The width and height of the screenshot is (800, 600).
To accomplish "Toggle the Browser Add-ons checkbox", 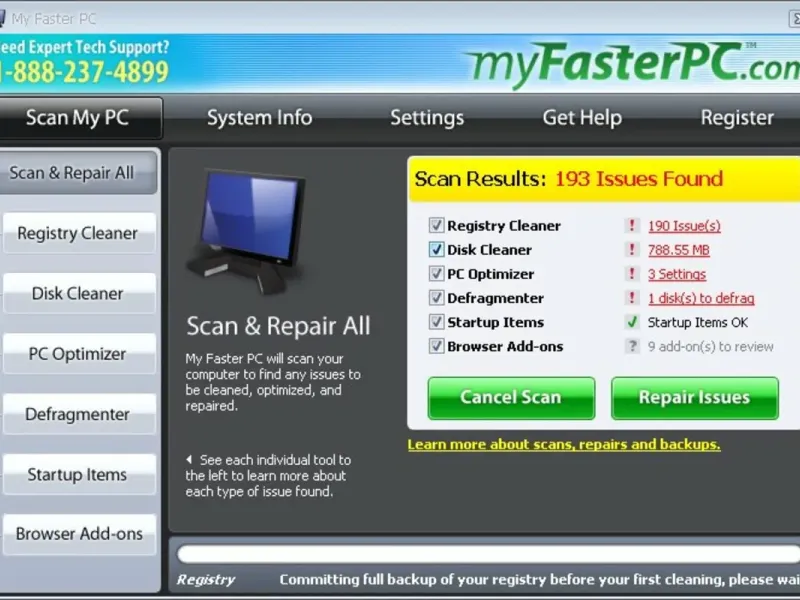I will tap(436, 346).
